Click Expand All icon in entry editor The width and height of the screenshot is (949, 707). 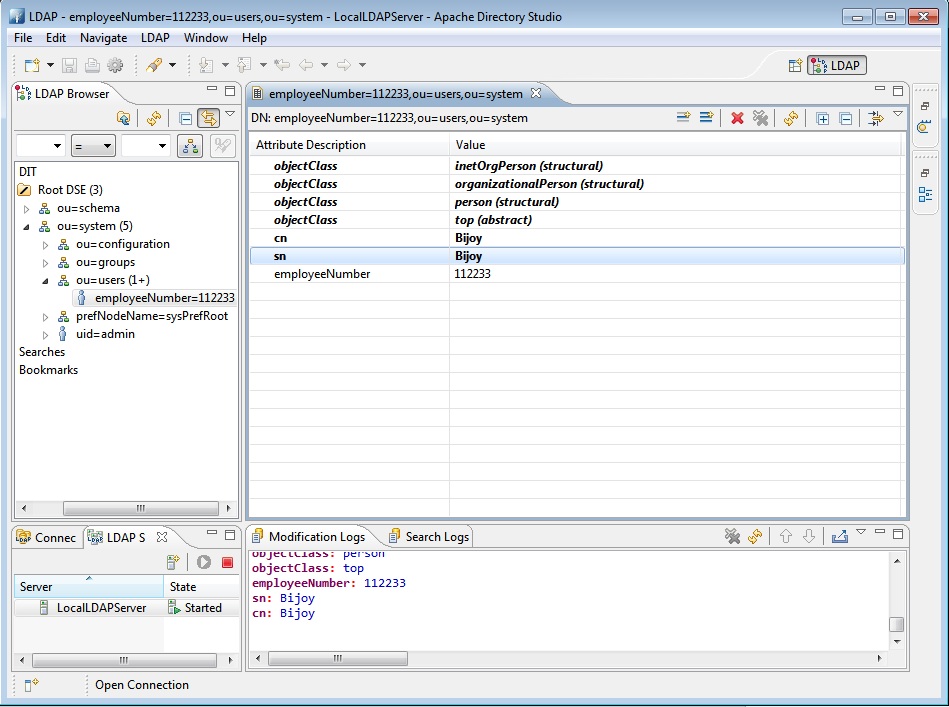pos(823,118)
